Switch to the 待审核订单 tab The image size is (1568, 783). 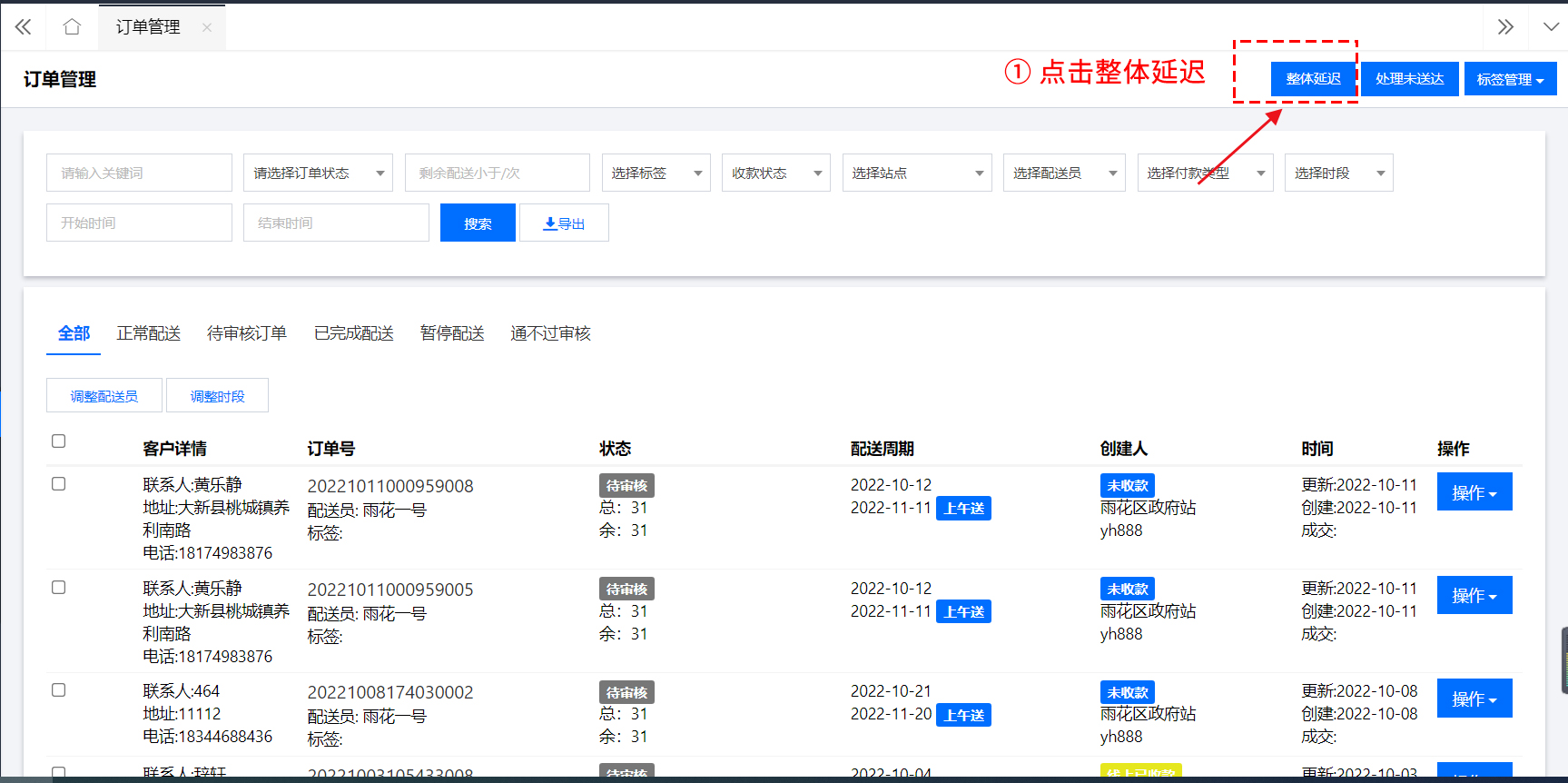[247, 333]
